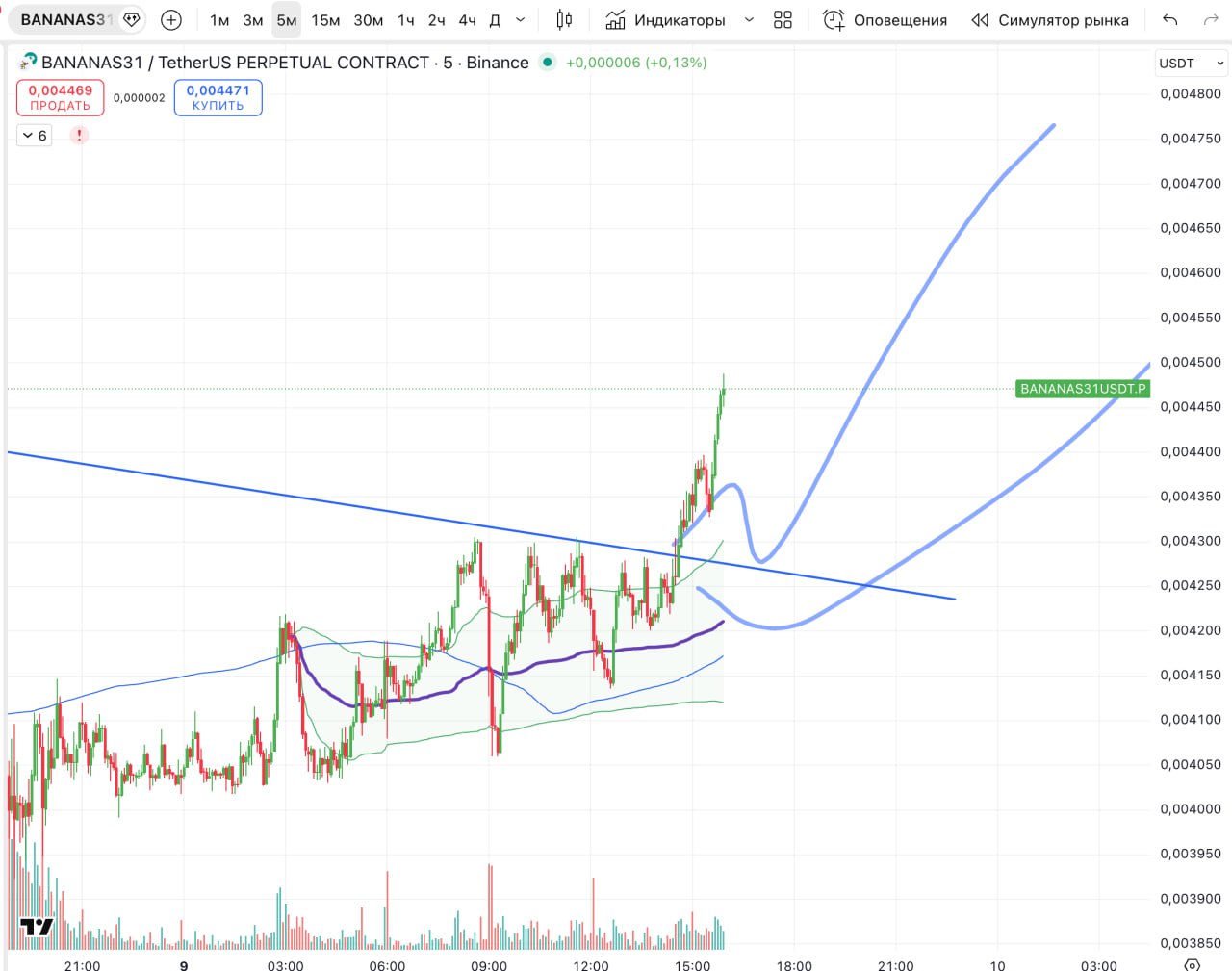The image size is (1232, 971).
Task: Click the 0,004000 price axis label
Action: click(1191, 808)
